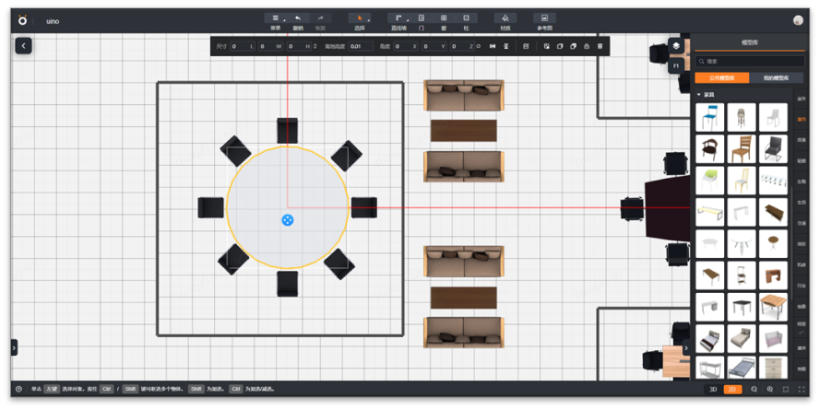Collapse the furniture category section

[700, 94]
